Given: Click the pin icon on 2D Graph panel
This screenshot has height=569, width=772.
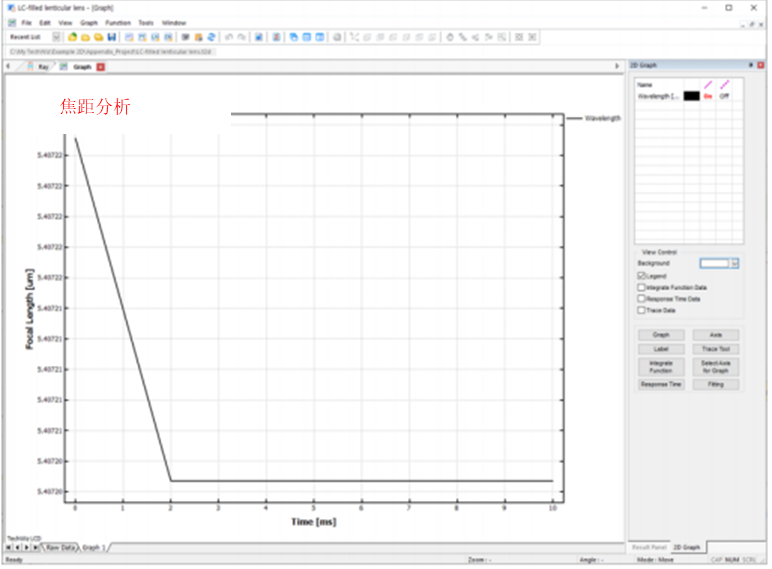Looking at the screenshot, I should (752, 67).
